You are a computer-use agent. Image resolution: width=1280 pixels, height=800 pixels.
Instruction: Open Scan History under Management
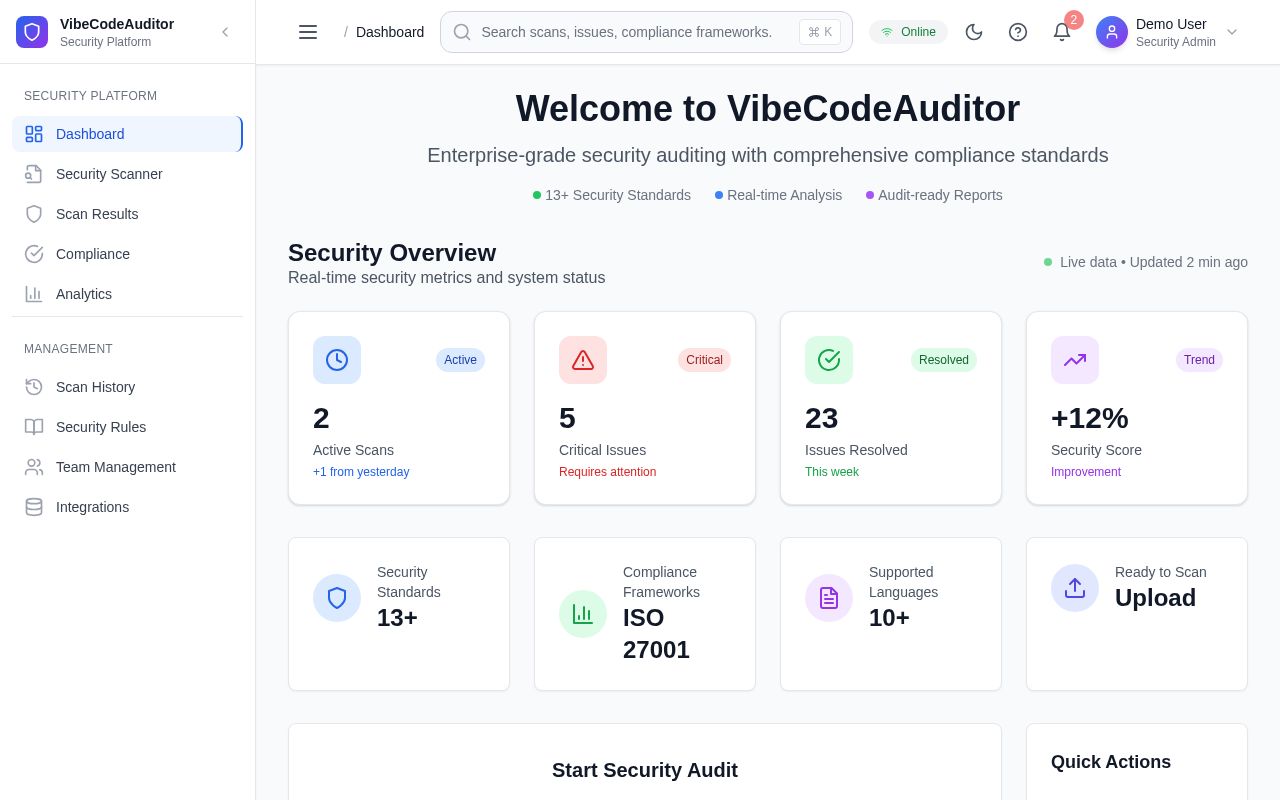[127, 387]
